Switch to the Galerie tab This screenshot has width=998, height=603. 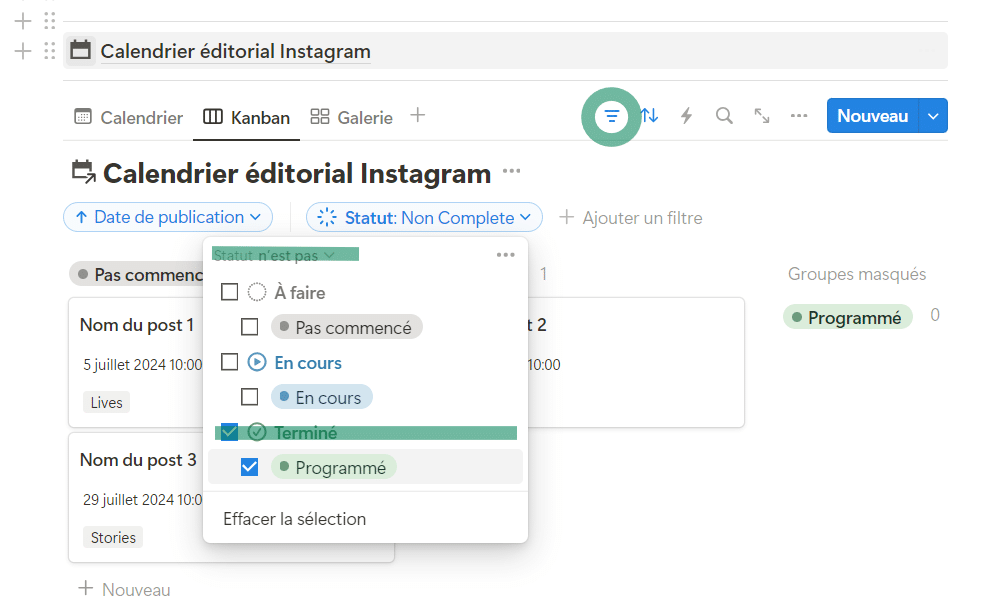click(352, 118)
